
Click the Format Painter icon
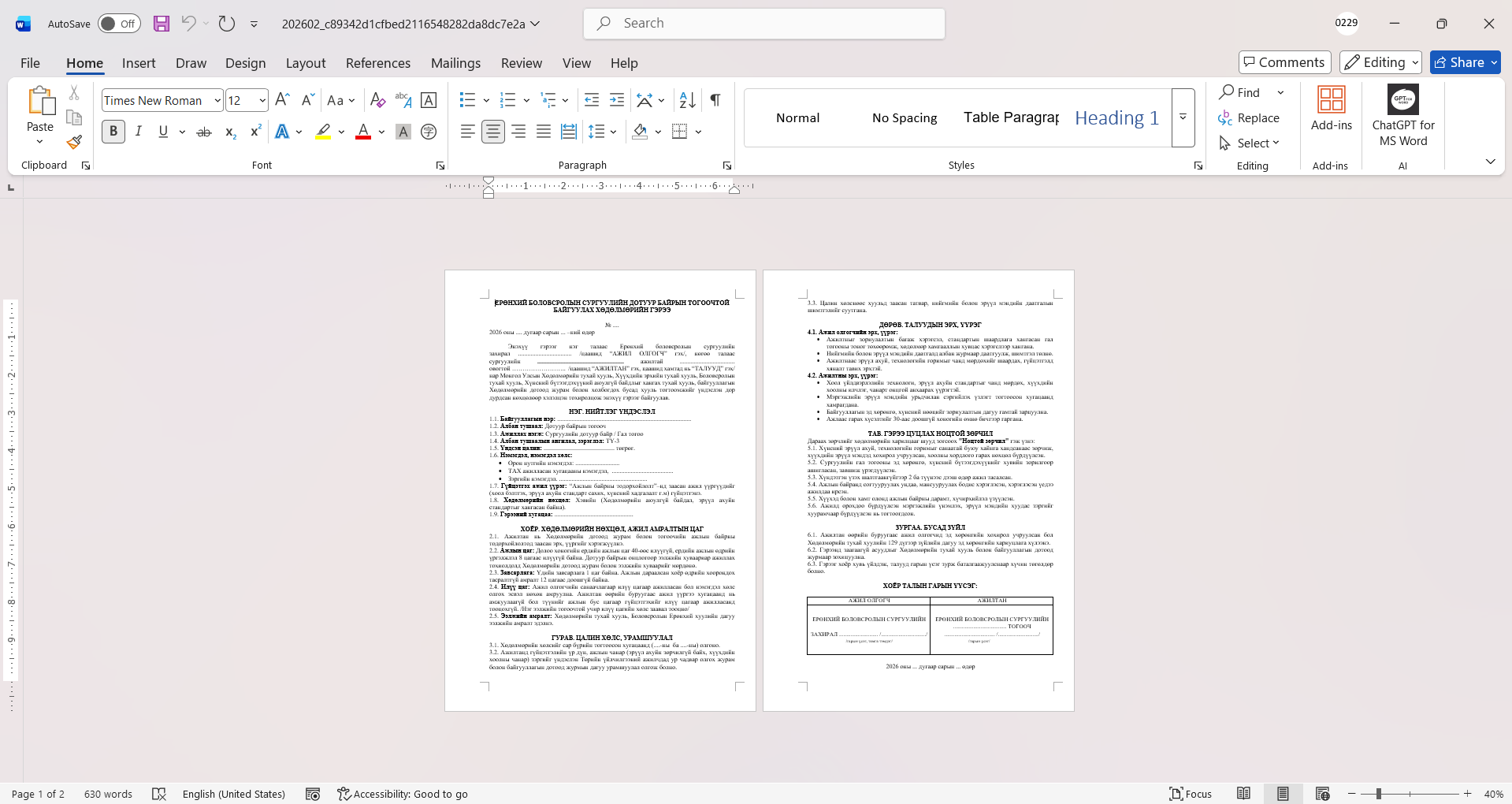coord(74,143)
